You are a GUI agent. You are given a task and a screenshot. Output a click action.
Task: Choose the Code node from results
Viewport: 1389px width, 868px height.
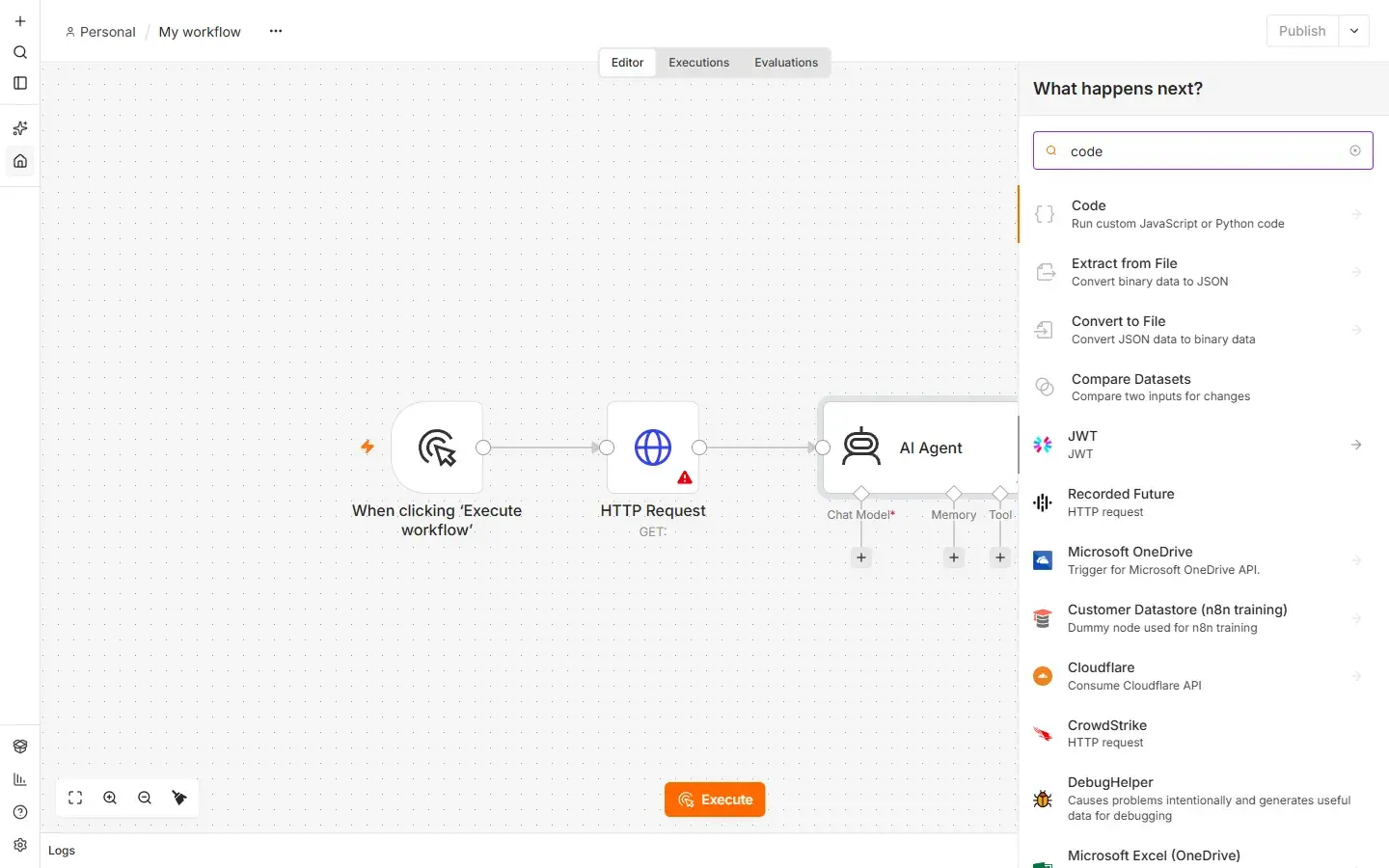(x=1203, y=214)
